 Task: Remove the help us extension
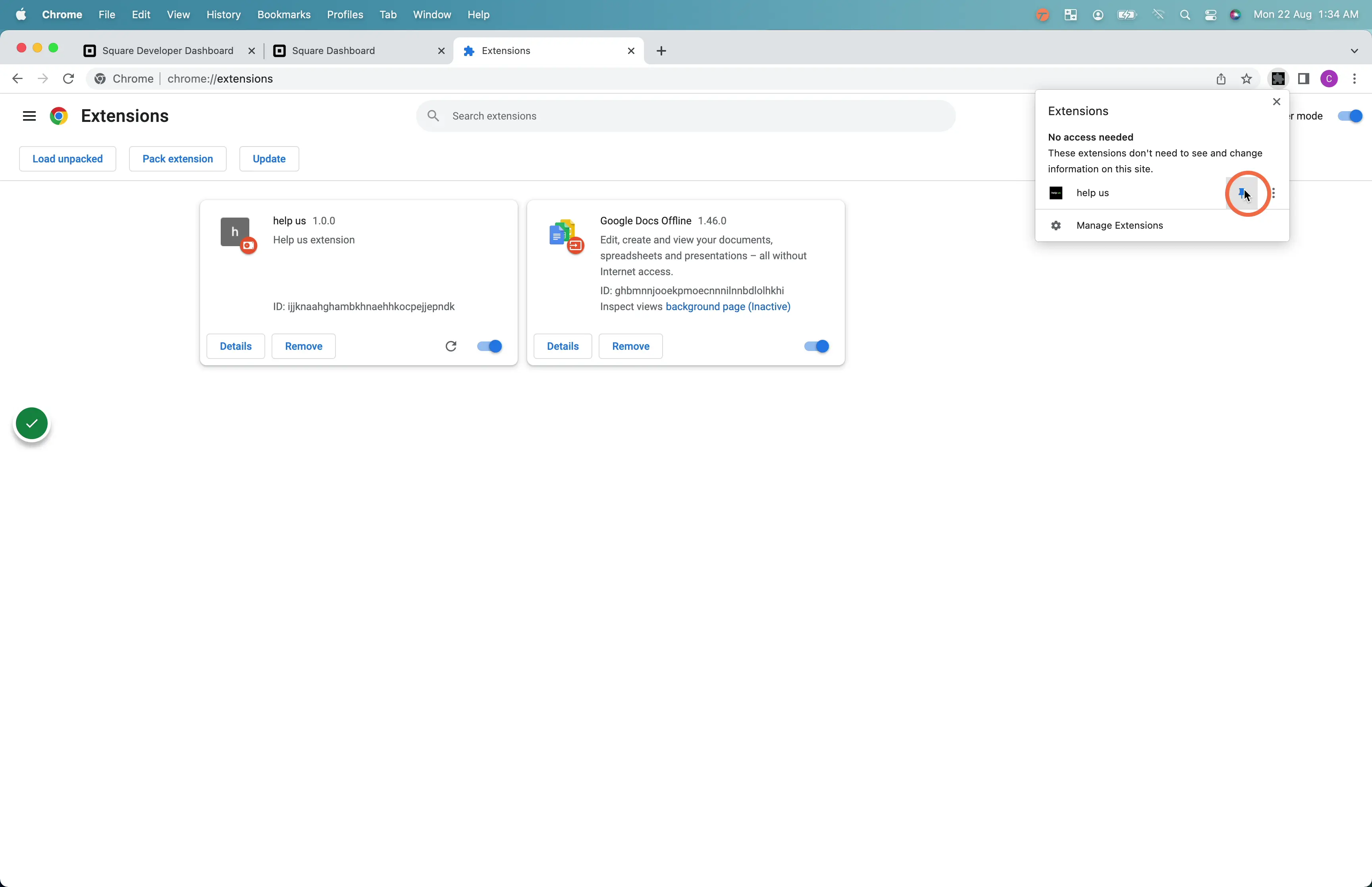pyautogui.click(x=303, y=346)
